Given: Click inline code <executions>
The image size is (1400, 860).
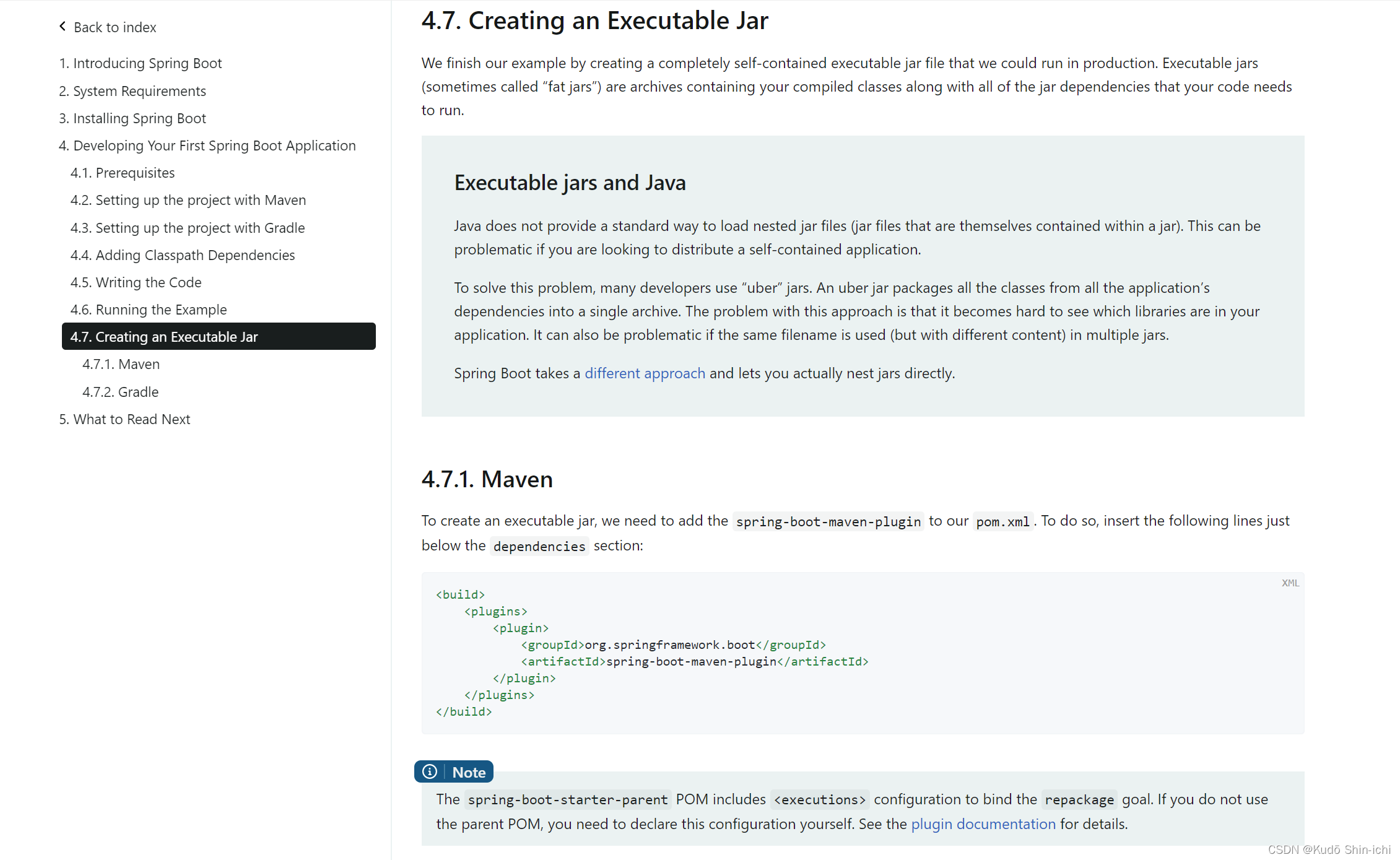Looking at the screenshot, I should tap(820, 800).
